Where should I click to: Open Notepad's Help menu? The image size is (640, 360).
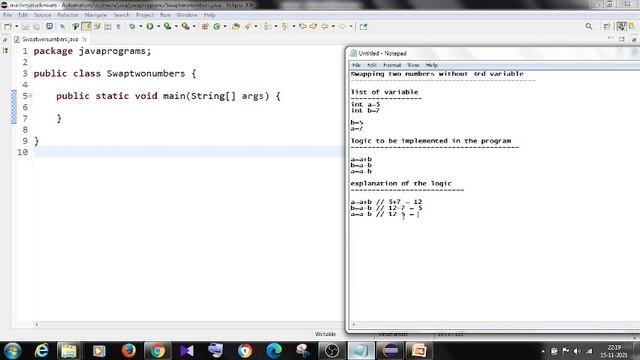(x=431, y=65)
